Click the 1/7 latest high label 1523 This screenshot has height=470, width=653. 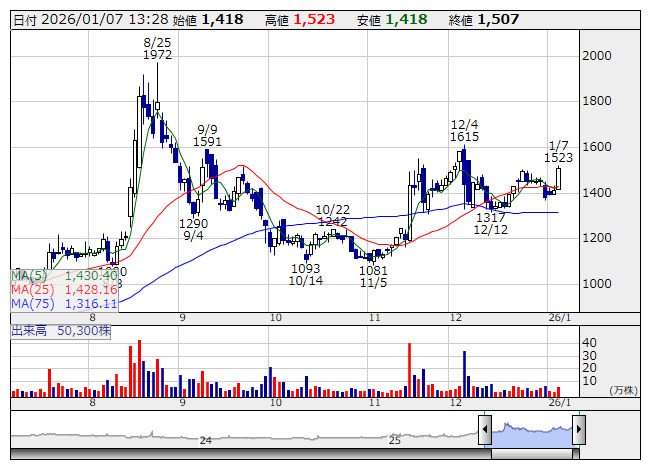click(558, 158)
